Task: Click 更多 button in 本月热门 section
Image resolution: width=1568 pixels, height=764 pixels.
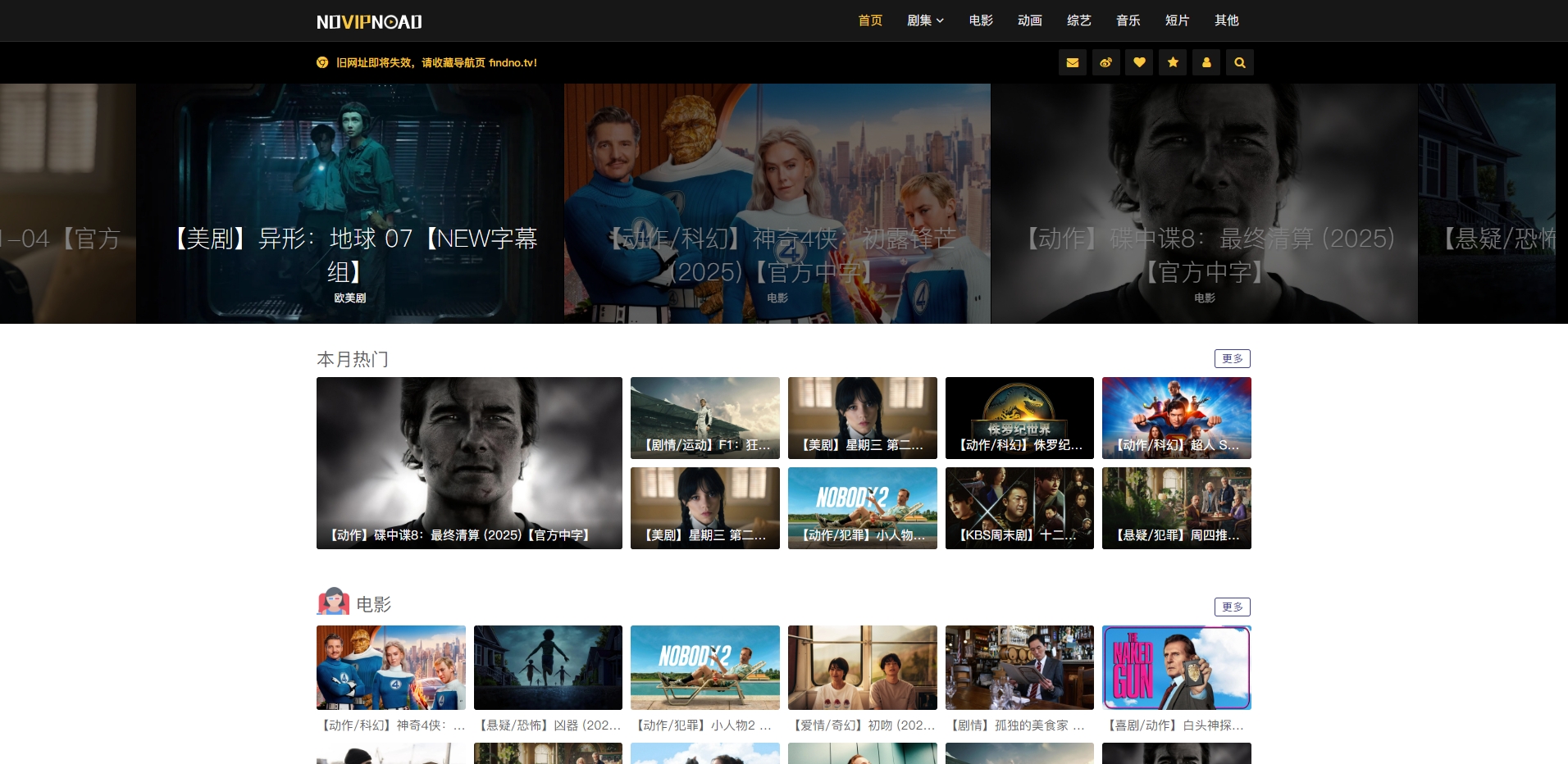Action: [1232, 358]
